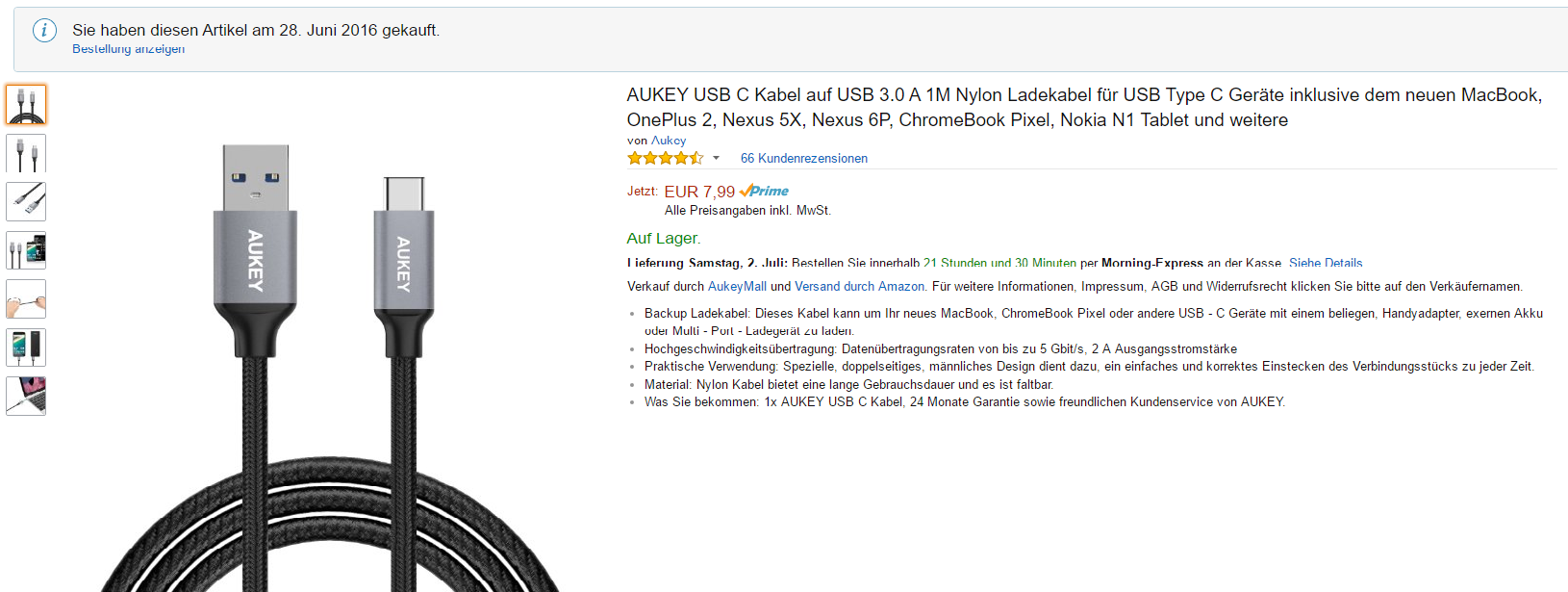This screenshot has height=592, width=1568.
Task: Open the Aukey brand link
Action: tap(669, 141)
